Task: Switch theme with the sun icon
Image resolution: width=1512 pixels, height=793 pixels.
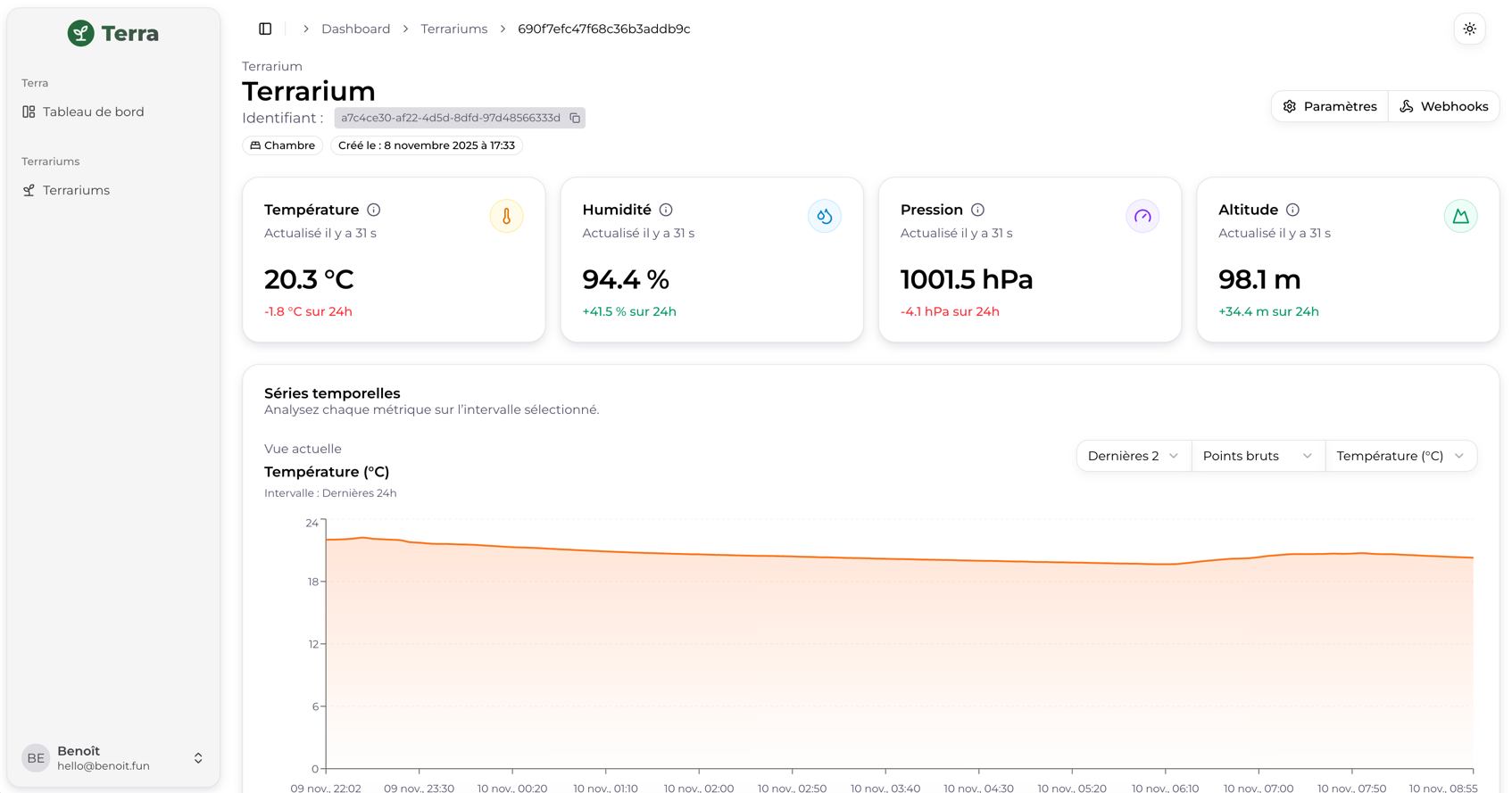Action: tap(1469, 29)
